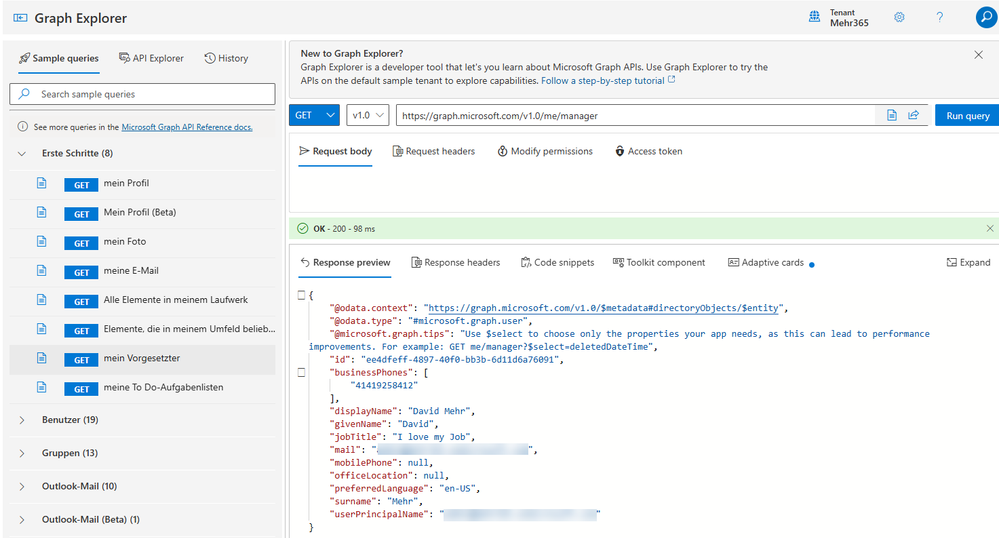Select the Request headers tab
999x538 pixels.
(x=433, y=151)
